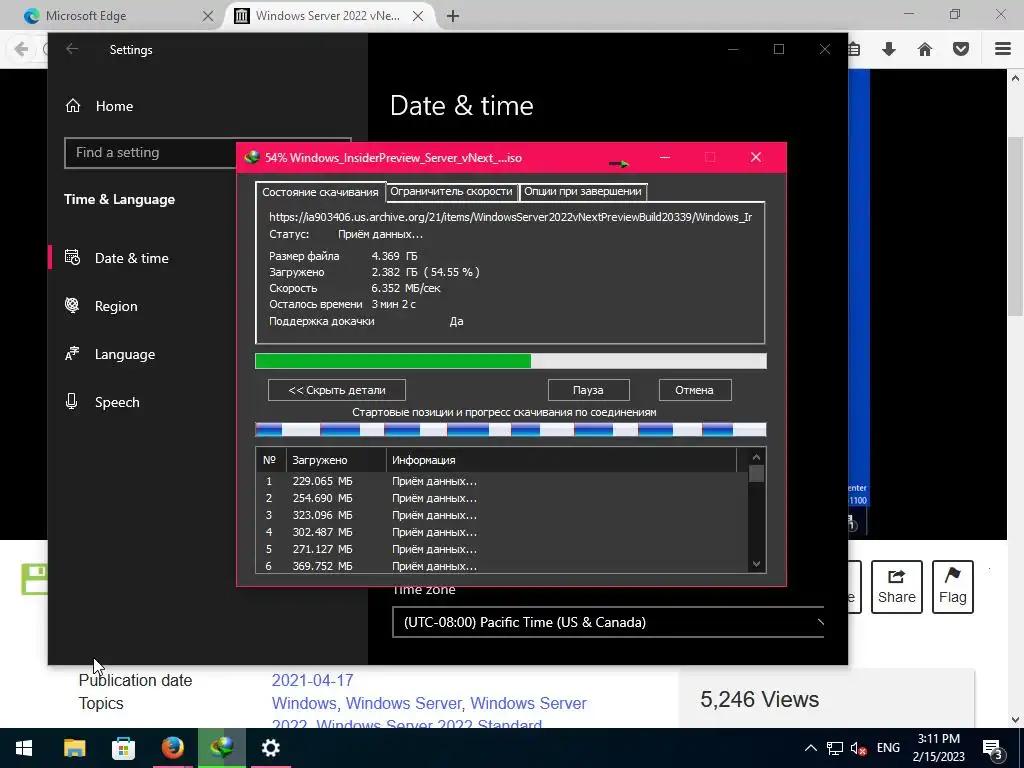Open Settings gear icon in taskbar
Image resolution: width=1024 pixels, height=768 pixels.
[270, 748]
